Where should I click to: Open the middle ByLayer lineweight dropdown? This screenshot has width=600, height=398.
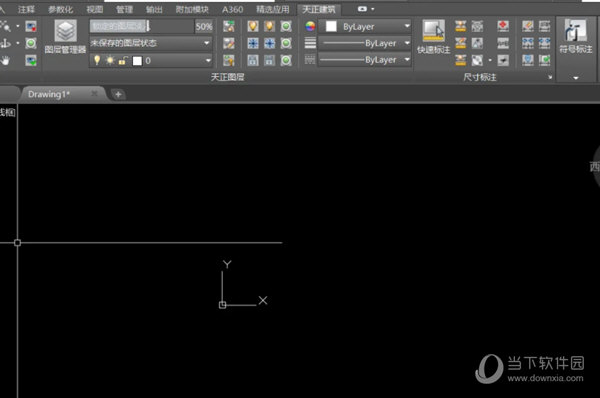(407, 43)
